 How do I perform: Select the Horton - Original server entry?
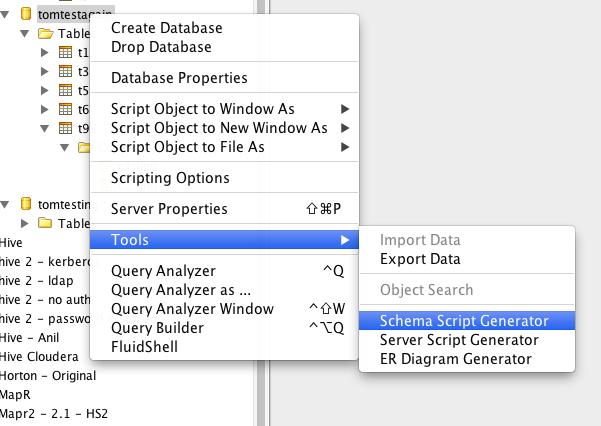coord(48,375)
